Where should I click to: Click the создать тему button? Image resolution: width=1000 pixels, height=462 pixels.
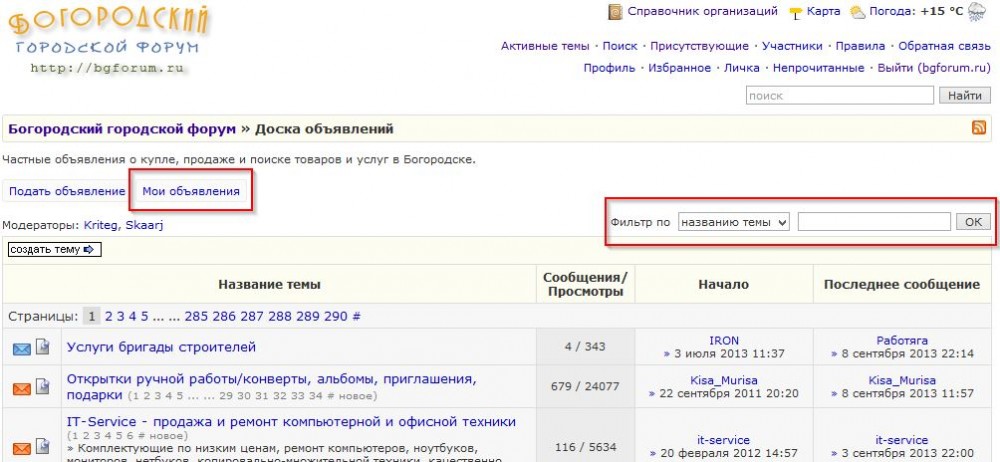click(x=55, y=249)
